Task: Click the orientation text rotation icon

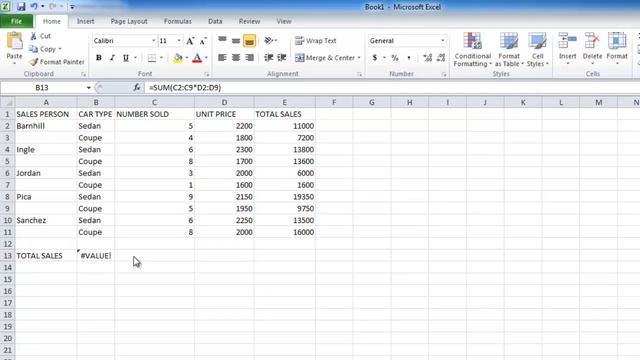Action: point(269,40)
